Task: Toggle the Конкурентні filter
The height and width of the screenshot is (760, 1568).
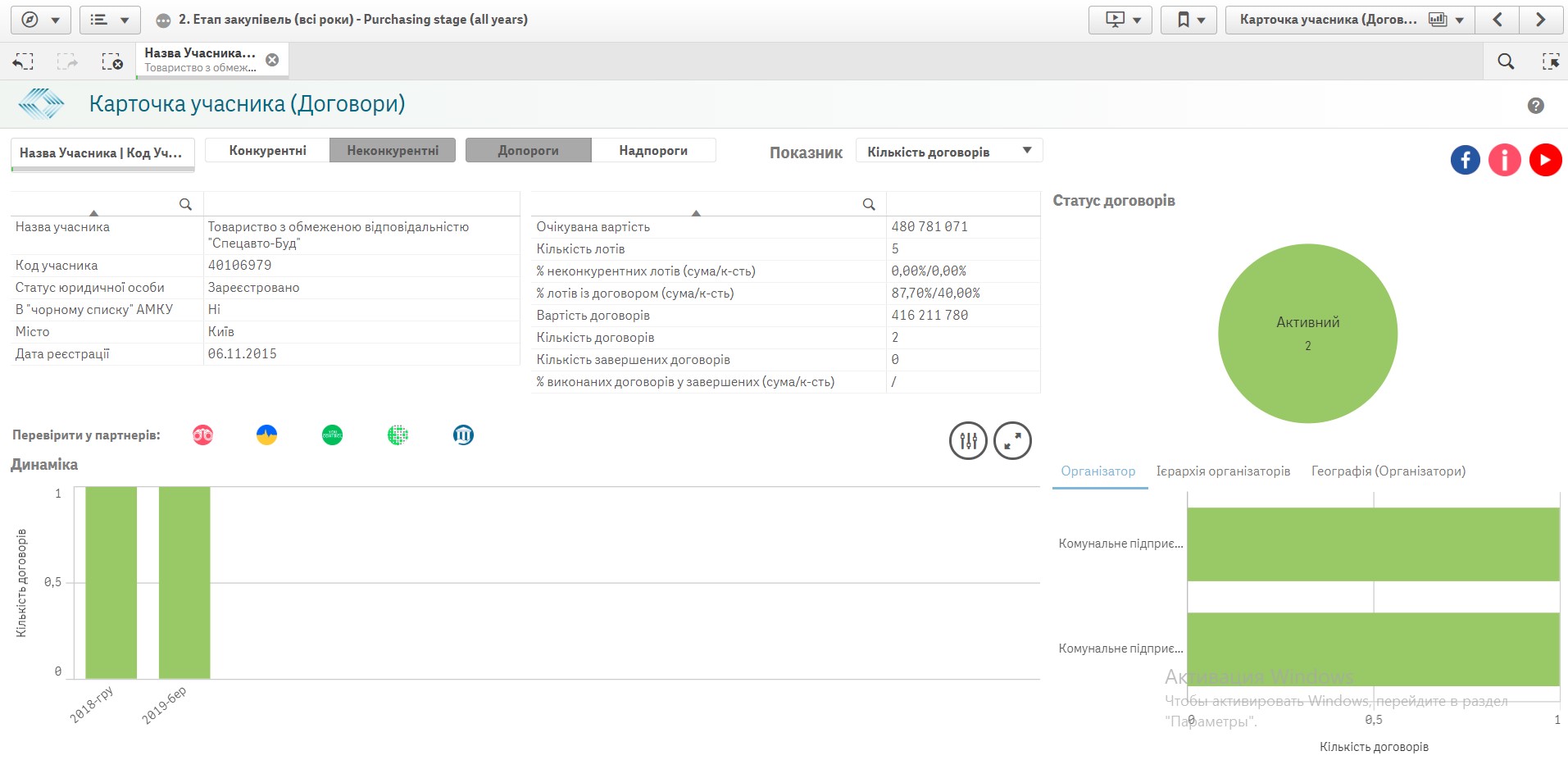Action: pos(267,151)
